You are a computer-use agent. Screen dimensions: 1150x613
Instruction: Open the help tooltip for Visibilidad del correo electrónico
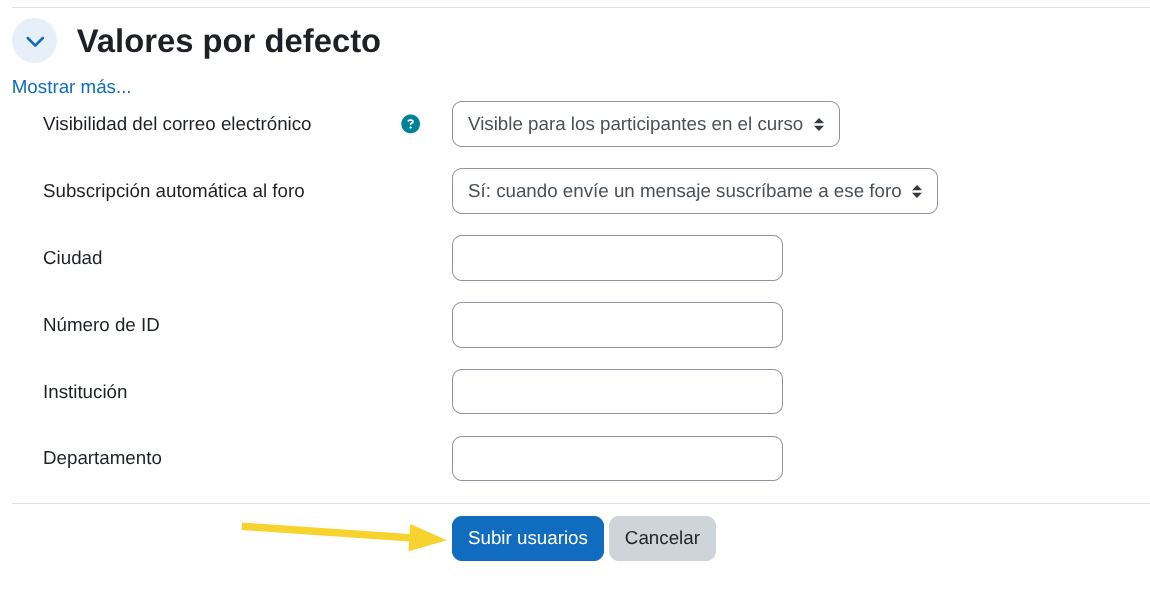point(410,124)
